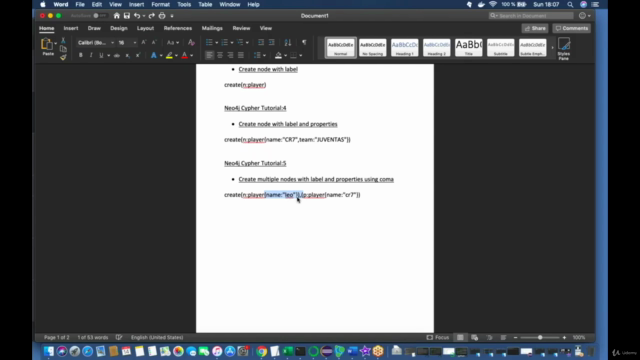Expand numbering list dropdown arrow

(x=232, y=42)
